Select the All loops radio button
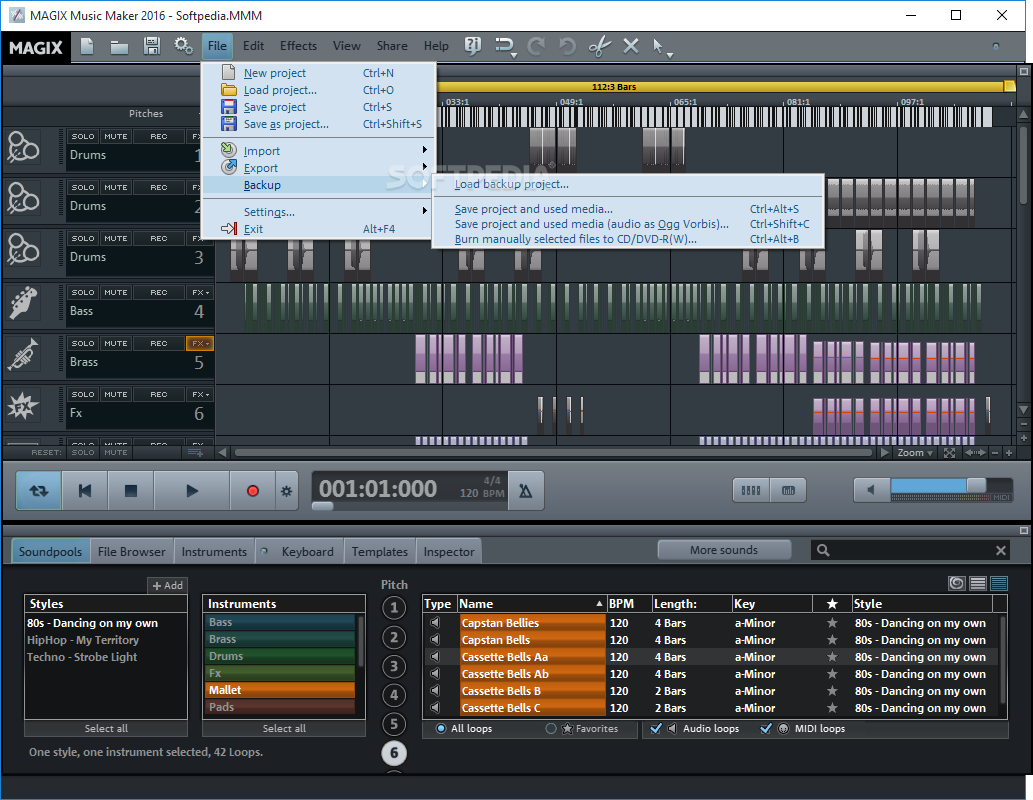The width and height of the screenshot is (1033, 800). click(x=441, y=729)
